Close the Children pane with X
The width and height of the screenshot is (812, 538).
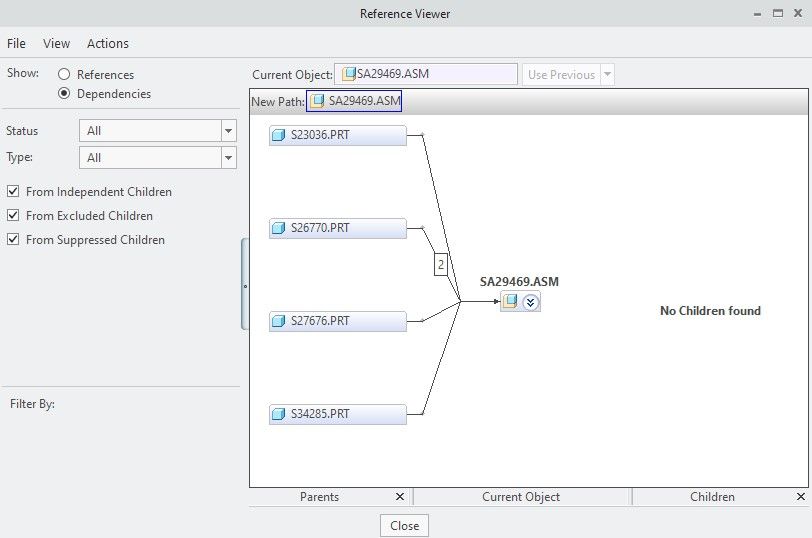800,497
